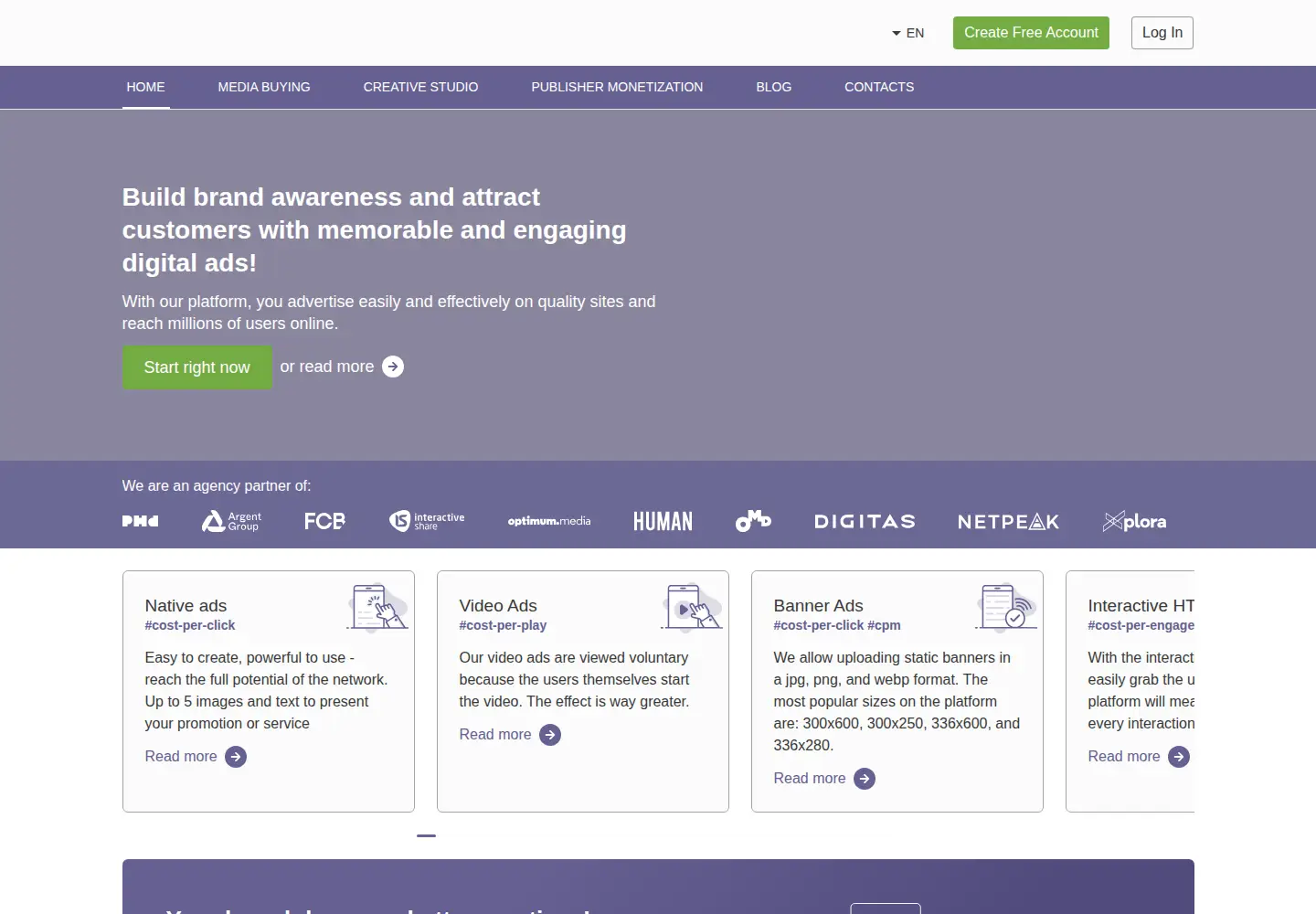
Task: Go to the HOME tab
Action: (146, 87)
